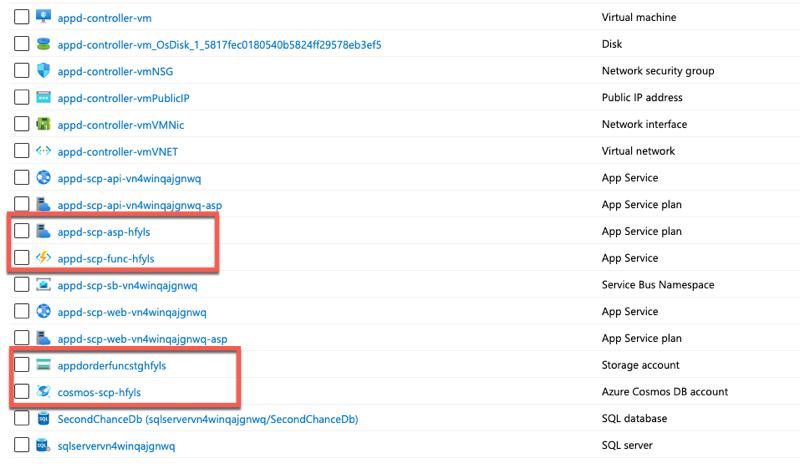Open the appd-scp-web-vn4winqajgnwq link
Image resolution: width=800 pixels, height=469 pixels.
[132, 312]
